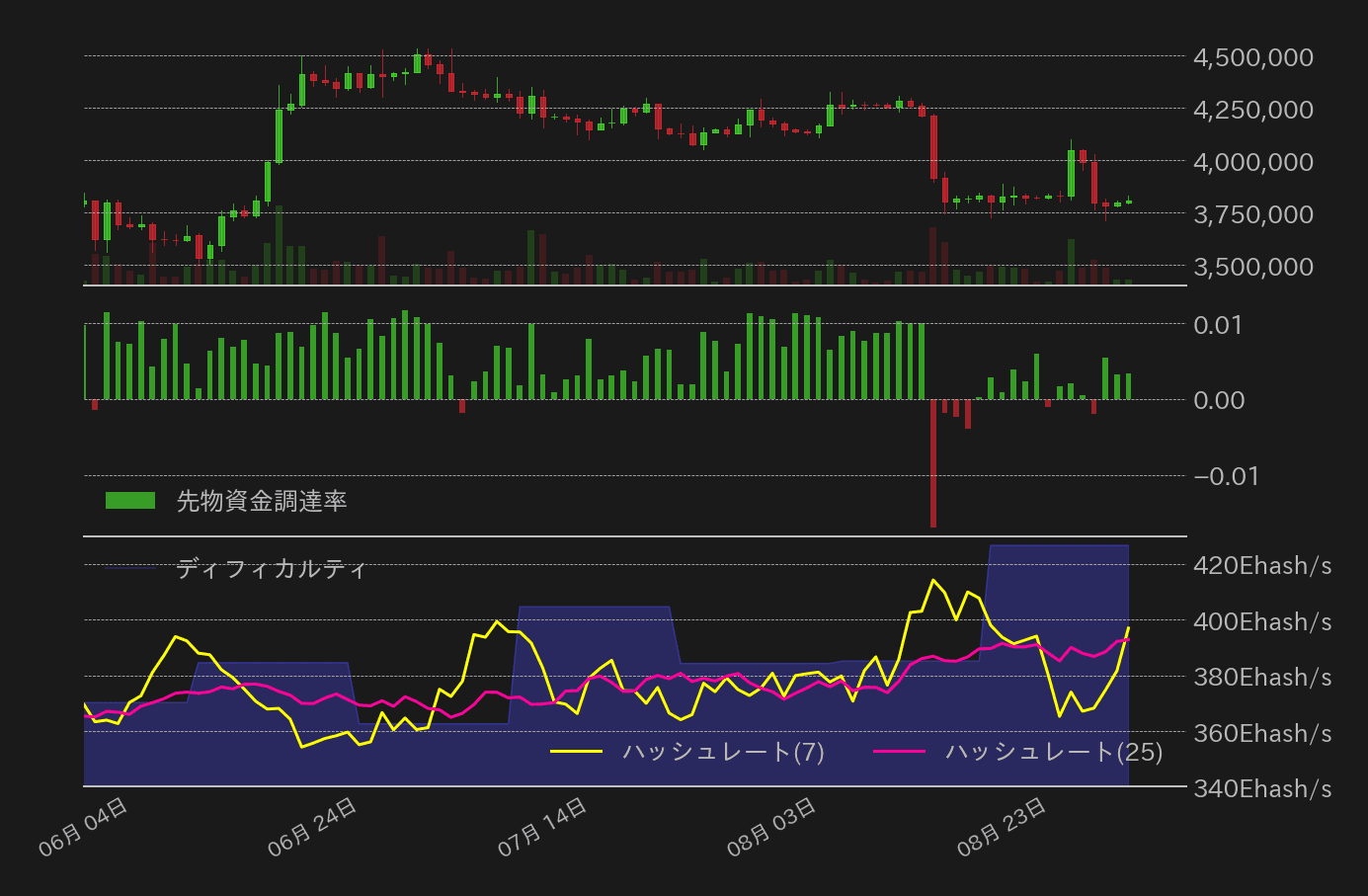
Task: Select the tallest red funding rate bar
Action: [x=932, y=464]
